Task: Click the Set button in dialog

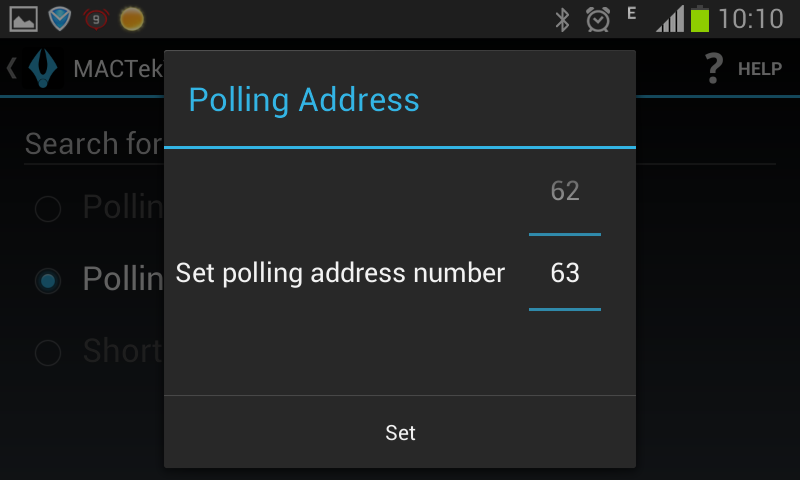Action: (x=400, y=432)
